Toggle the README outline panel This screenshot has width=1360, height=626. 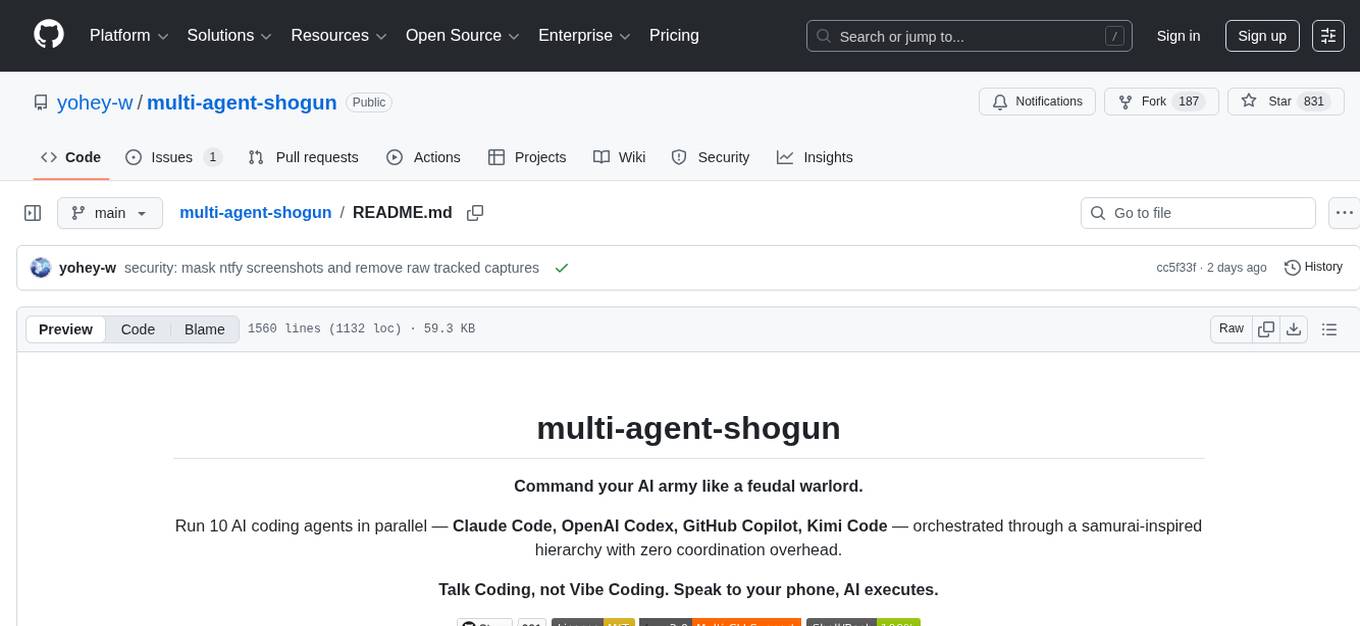pyautogui.click(x=1329, y=328)
